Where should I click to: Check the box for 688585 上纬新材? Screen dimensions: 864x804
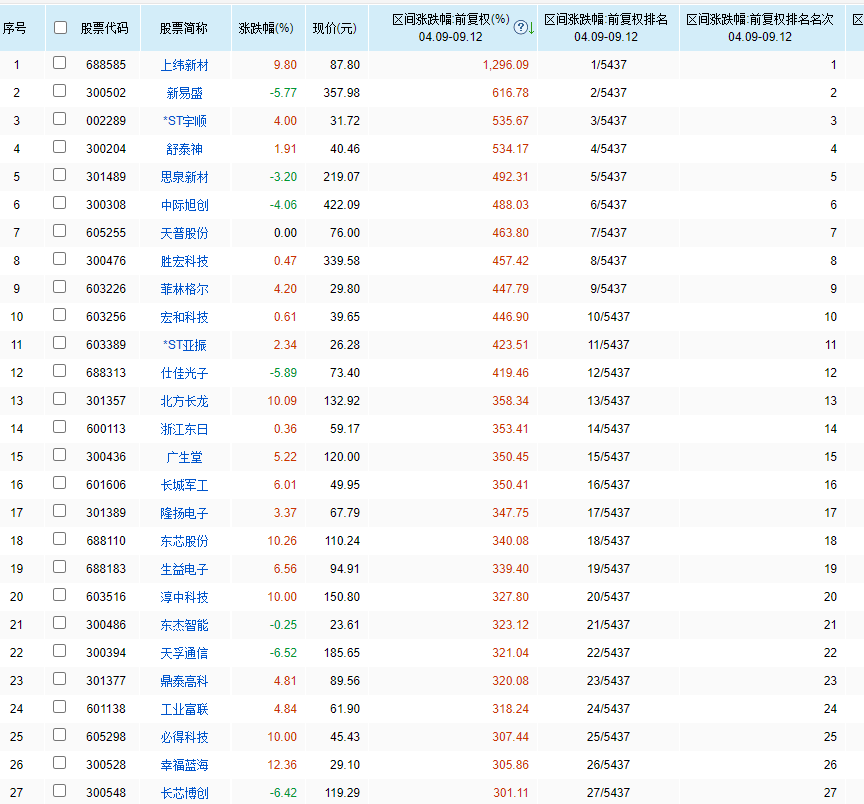[x=60, y=63]
